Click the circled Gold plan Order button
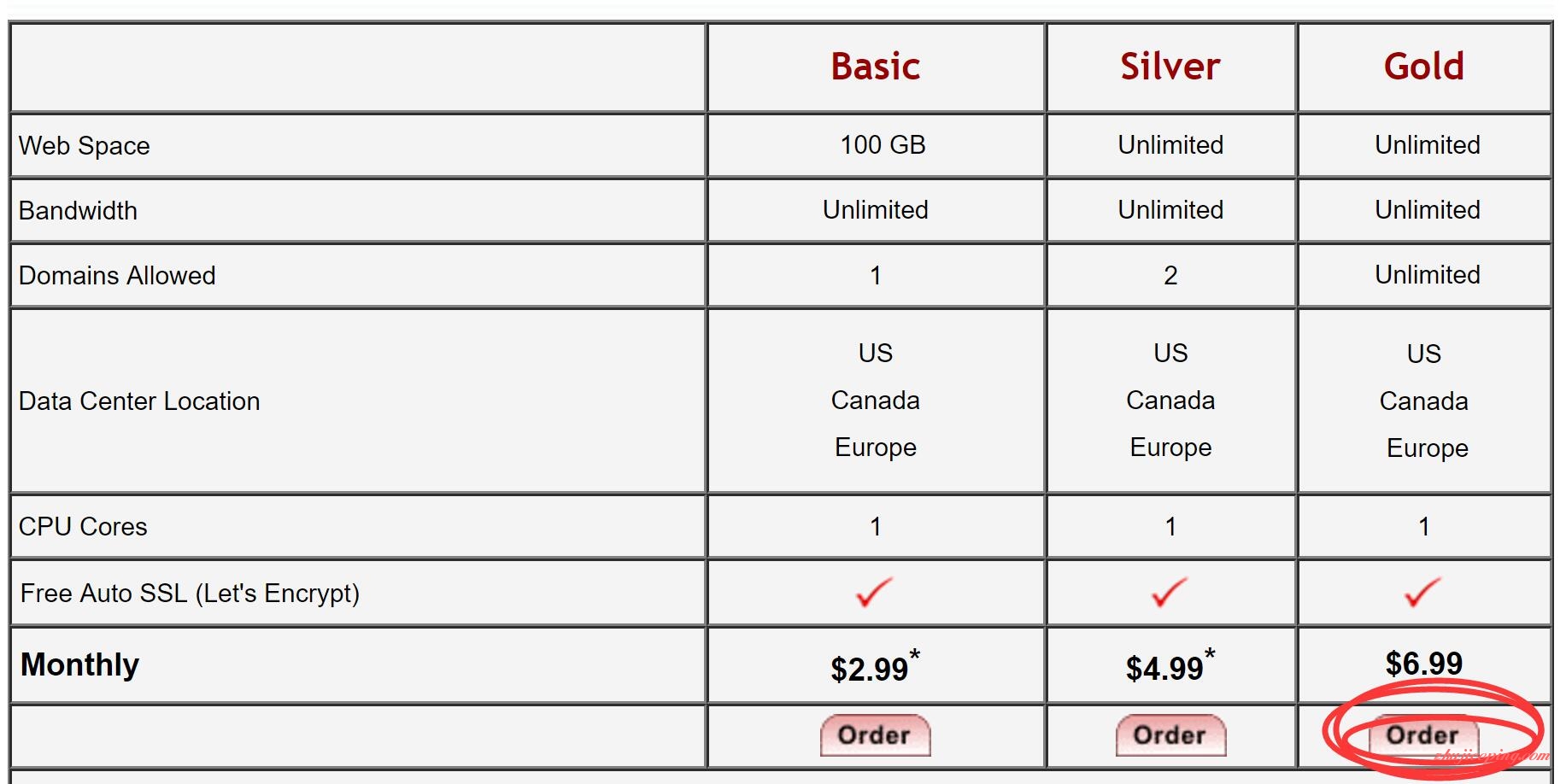 [1423, 735]
